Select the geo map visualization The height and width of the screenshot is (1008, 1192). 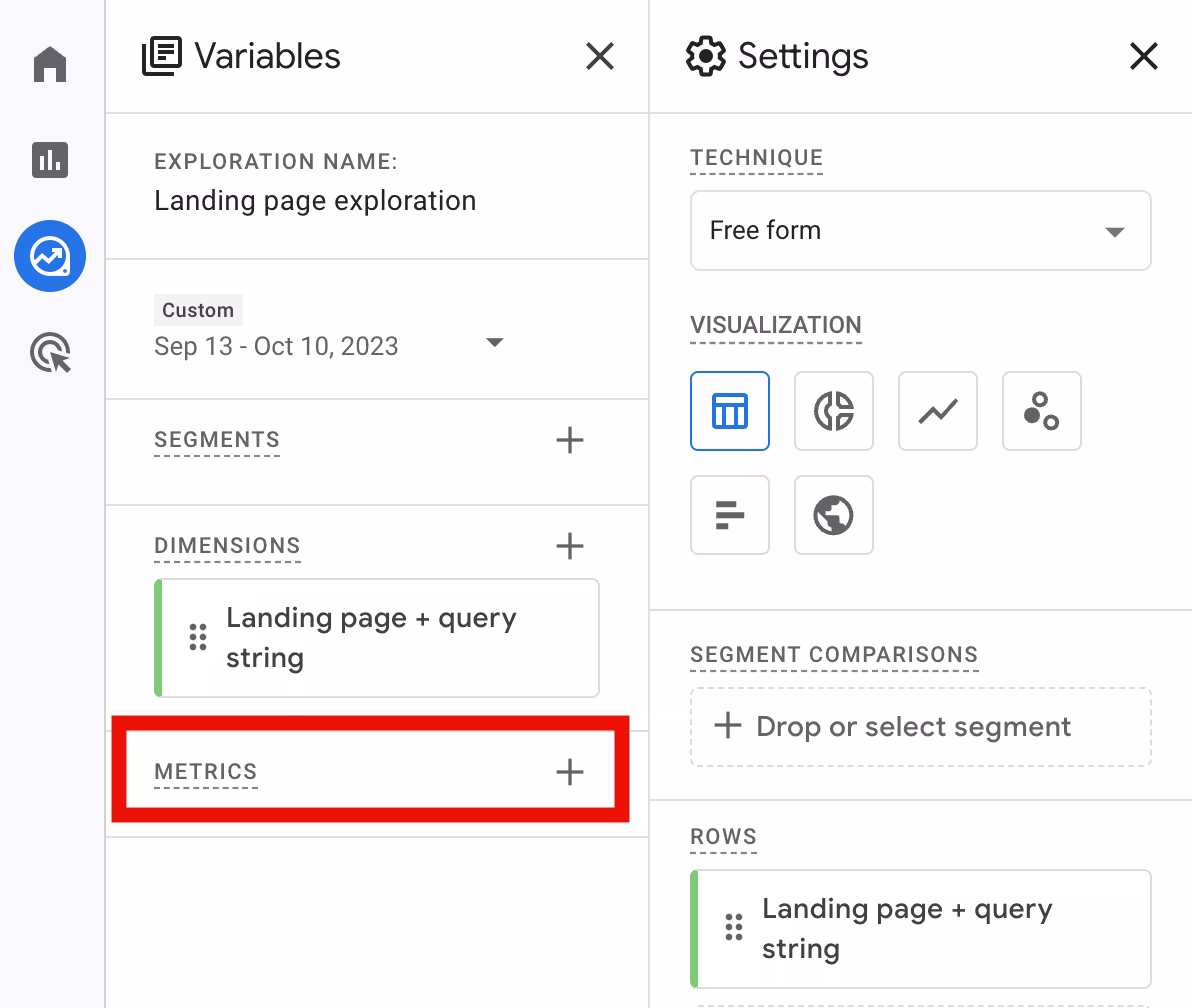coord(834,515)
